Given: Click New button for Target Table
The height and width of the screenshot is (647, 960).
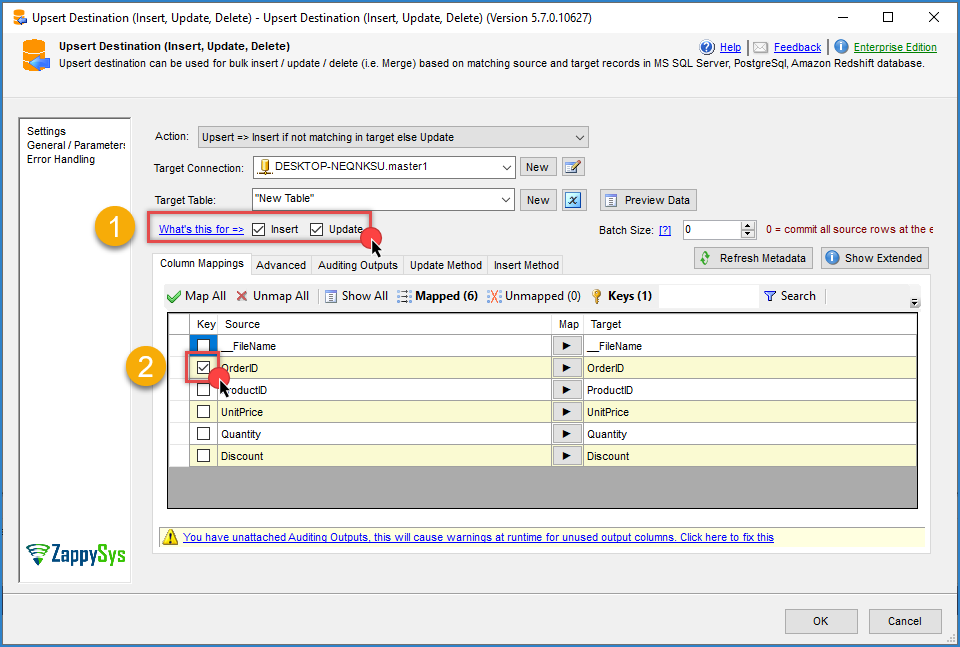Looking at the screenshot, I should tap(538, 200).
